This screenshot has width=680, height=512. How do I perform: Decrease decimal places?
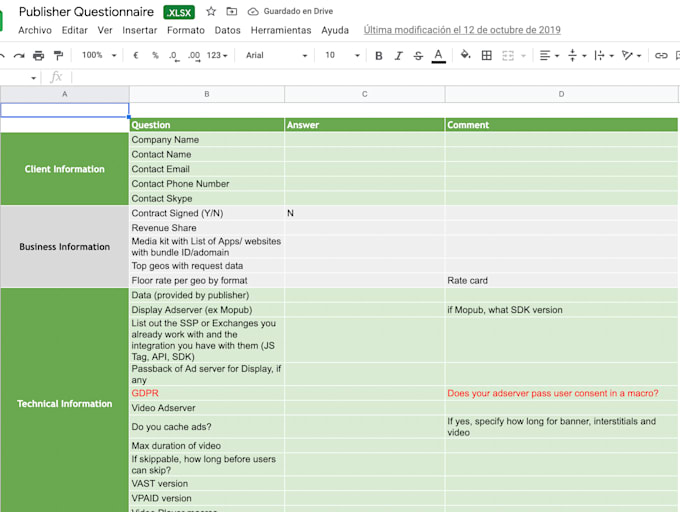174,56
